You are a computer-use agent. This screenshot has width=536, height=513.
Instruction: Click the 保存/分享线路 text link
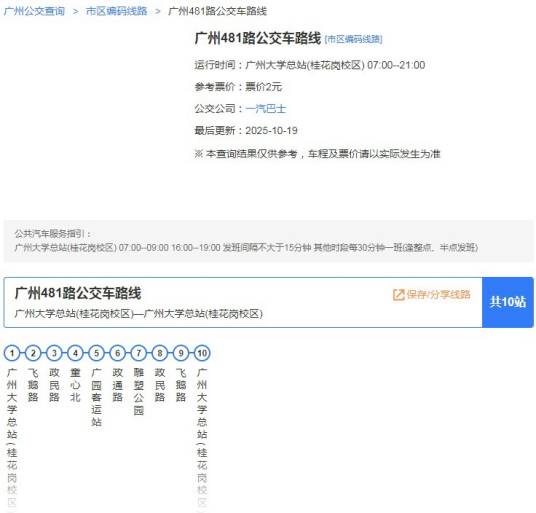(x=439, y=294)
